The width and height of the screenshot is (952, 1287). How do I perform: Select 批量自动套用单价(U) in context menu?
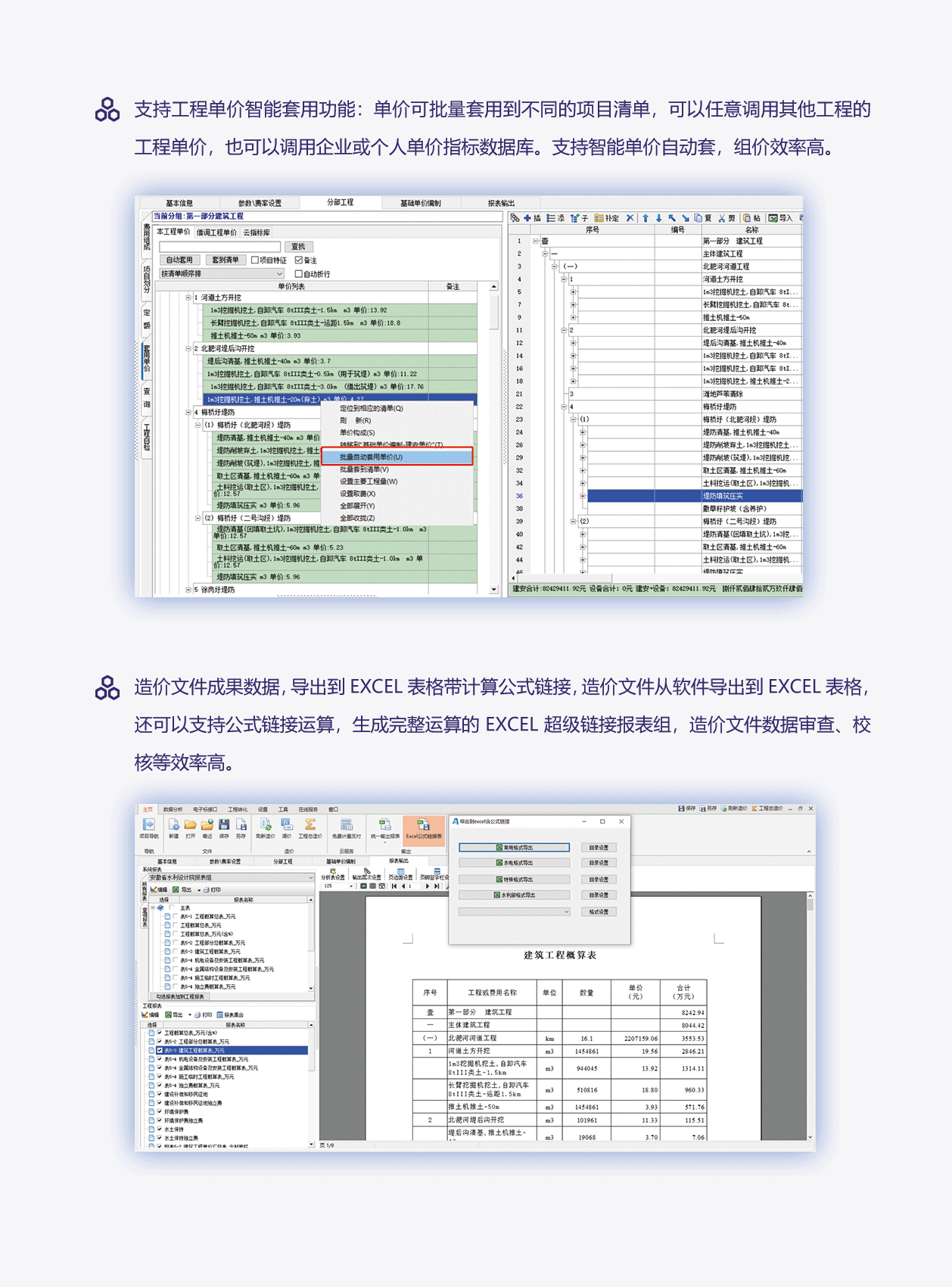[x=397, y=457]
